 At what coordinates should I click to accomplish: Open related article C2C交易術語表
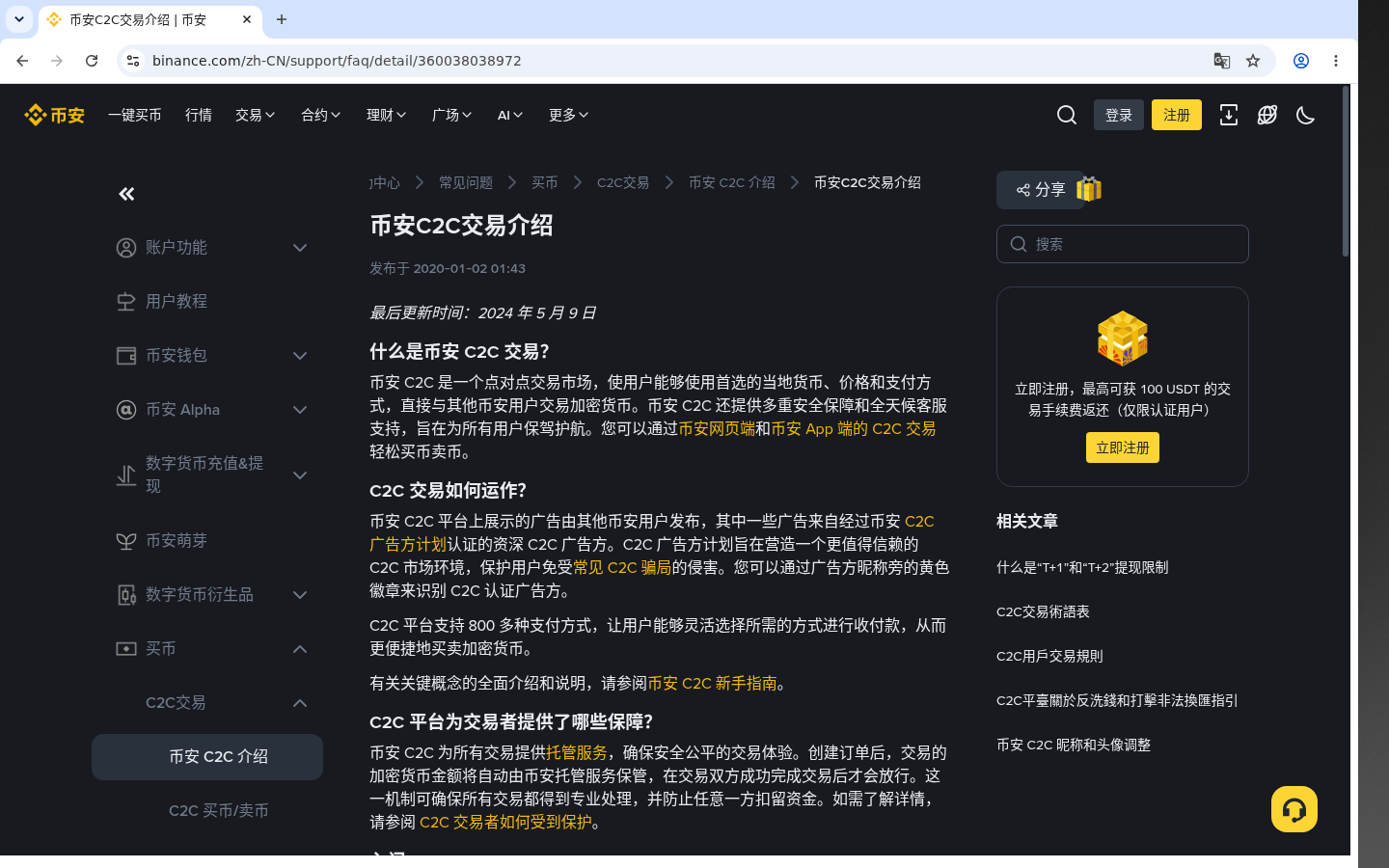tap(1043, 612)
